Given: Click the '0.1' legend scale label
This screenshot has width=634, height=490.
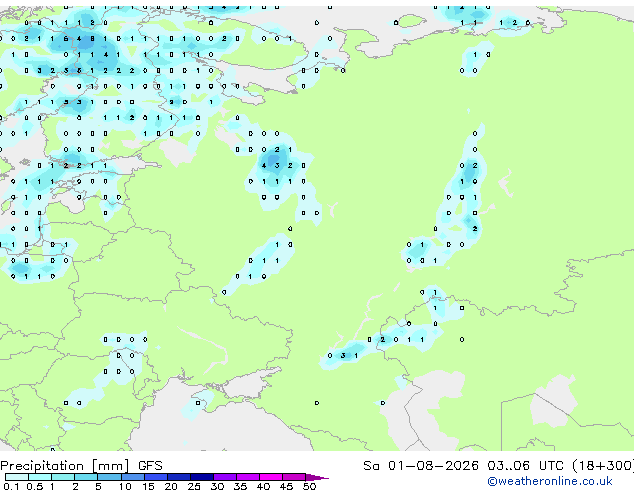Looking at the screenshot, I should tap(11, 486).
